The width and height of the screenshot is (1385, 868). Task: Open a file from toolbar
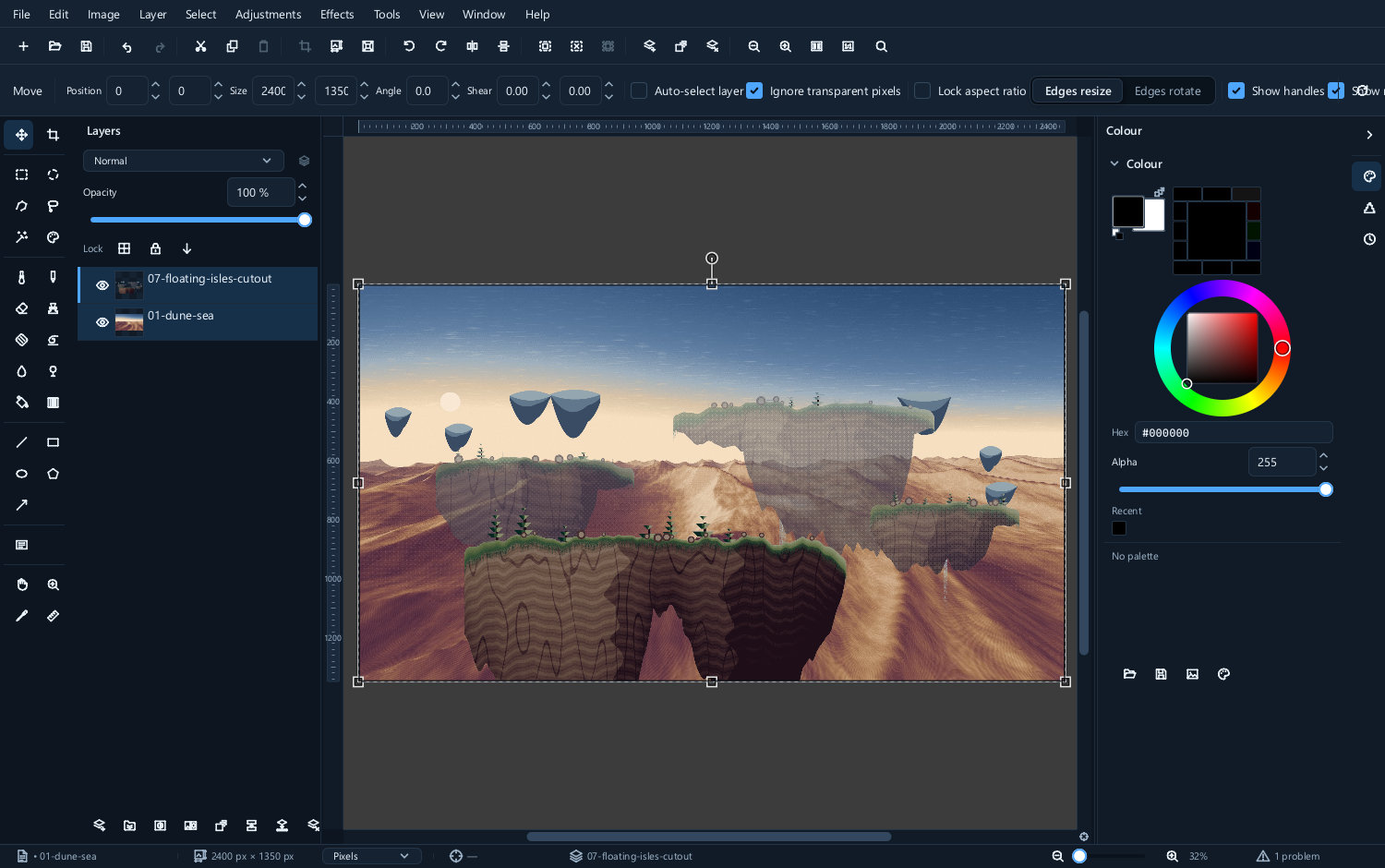pos(54,46)
